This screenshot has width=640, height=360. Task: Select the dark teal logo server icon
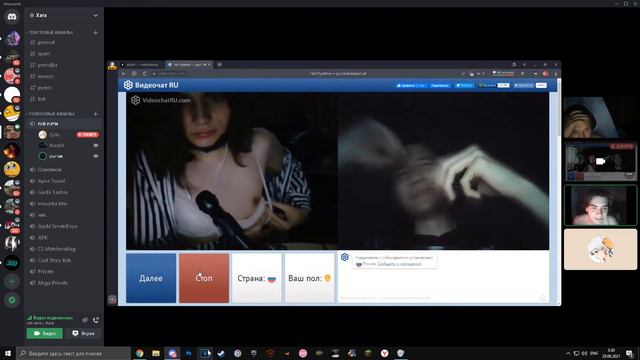(12, 262)
